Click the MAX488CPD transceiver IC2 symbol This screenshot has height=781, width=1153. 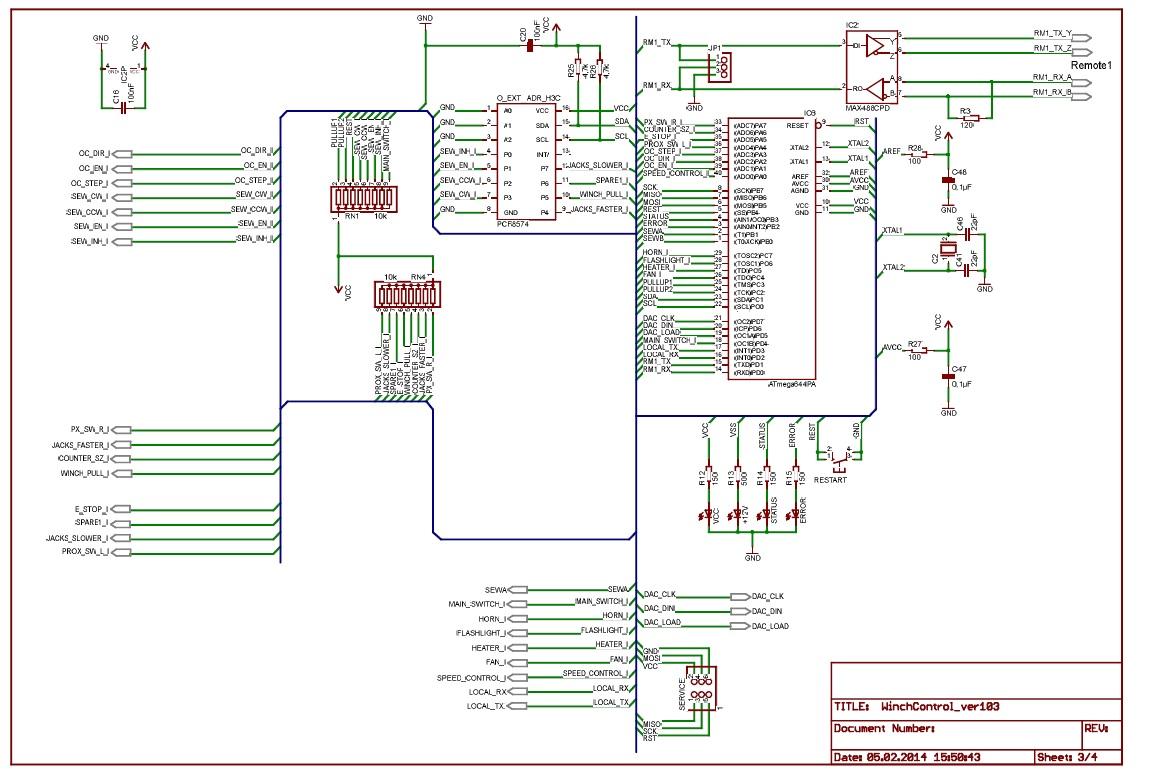pyautogui.click(x=871, y=68)
